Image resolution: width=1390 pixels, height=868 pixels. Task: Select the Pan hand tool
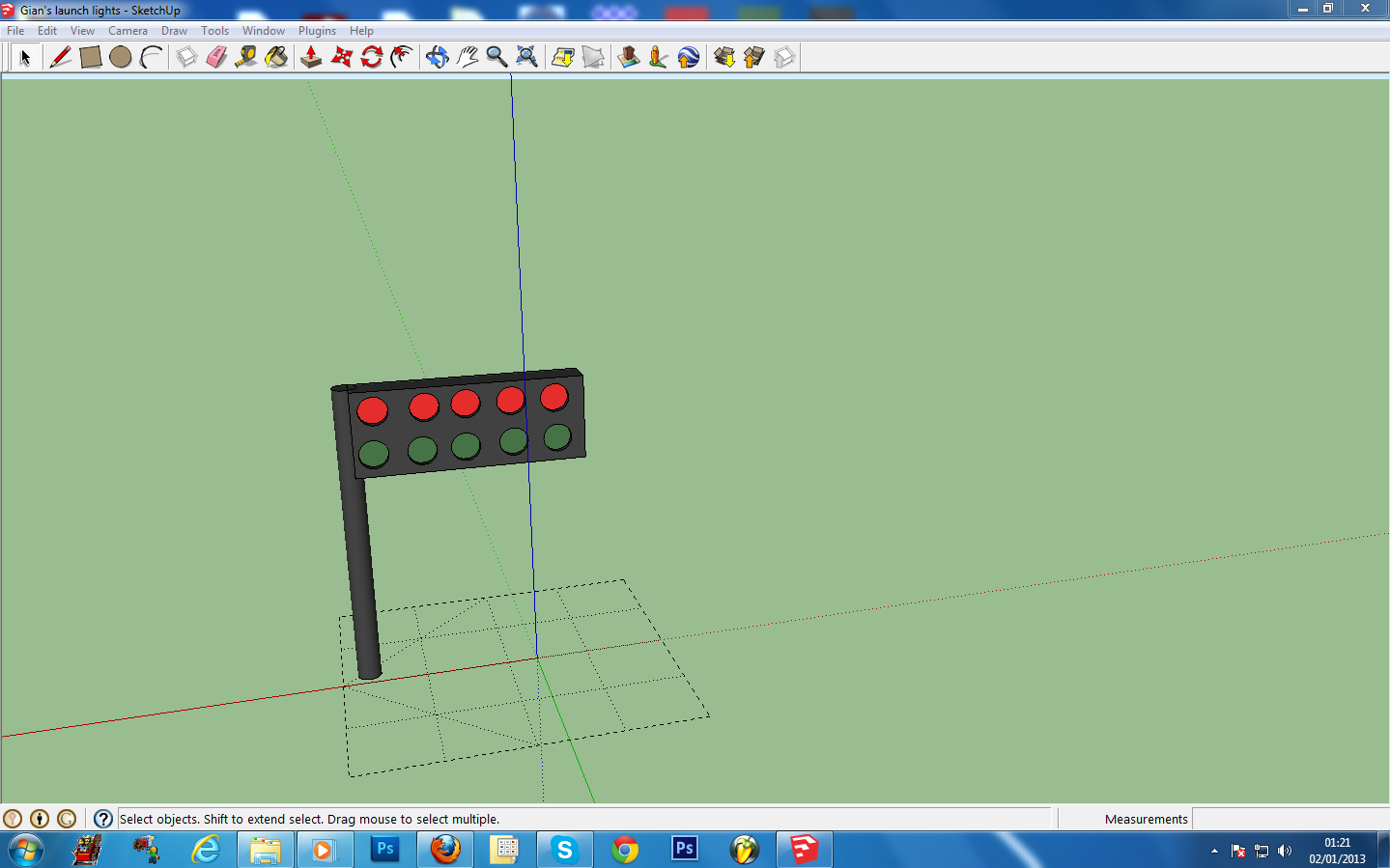468,58
